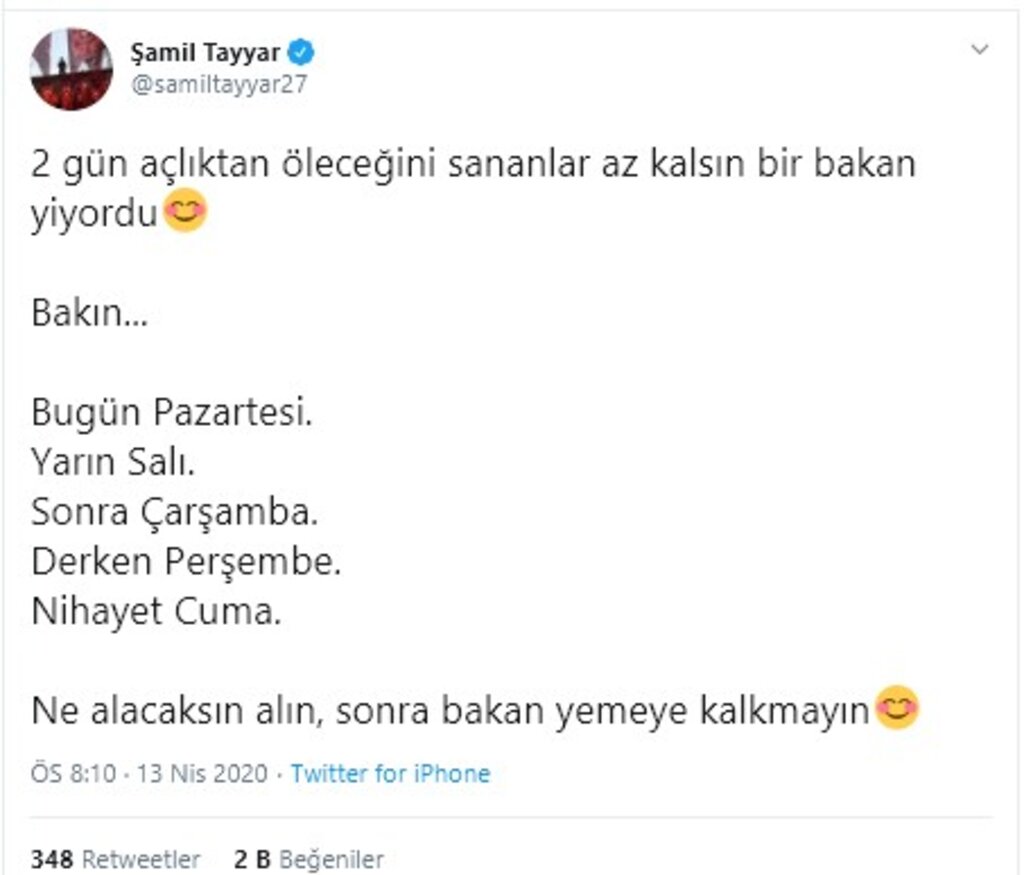
Task: View the 2 B Beğeniler list
Action: (308, 858)
